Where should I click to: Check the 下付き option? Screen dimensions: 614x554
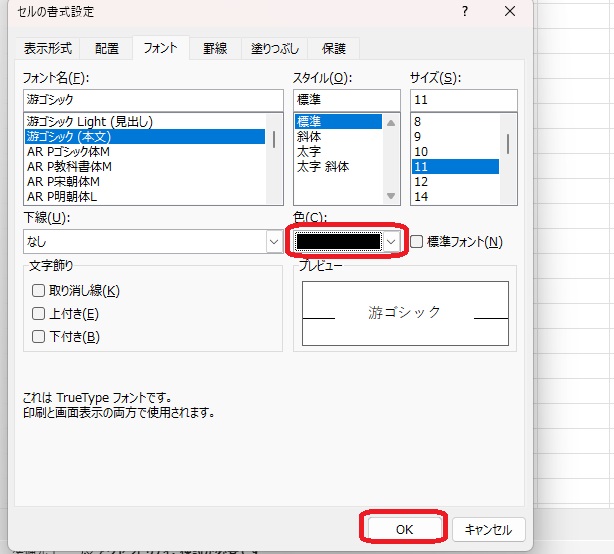coord(39,337)
